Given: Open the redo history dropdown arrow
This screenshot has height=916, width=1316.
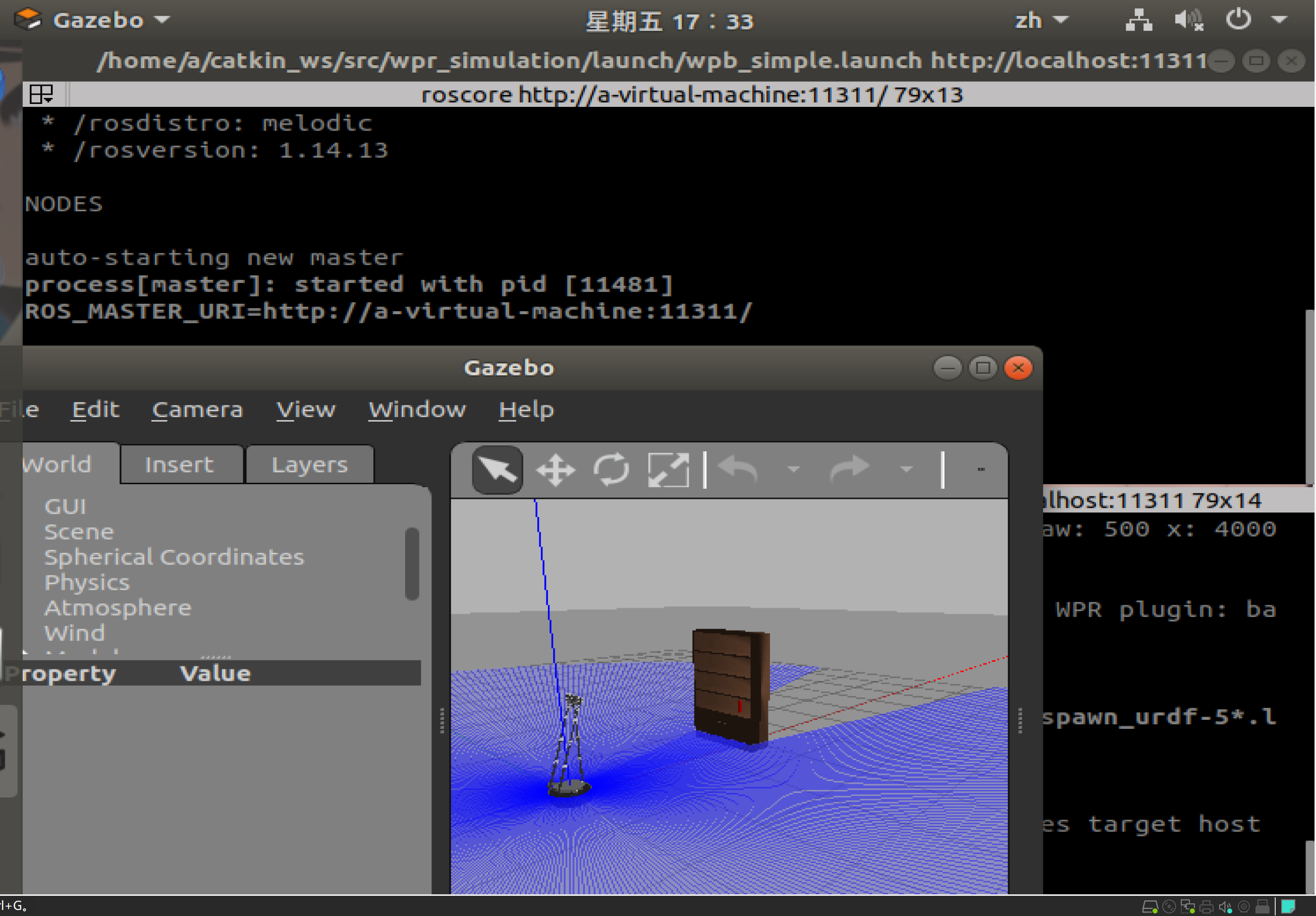Looking at the screenshot, I should tap(906, 469).
